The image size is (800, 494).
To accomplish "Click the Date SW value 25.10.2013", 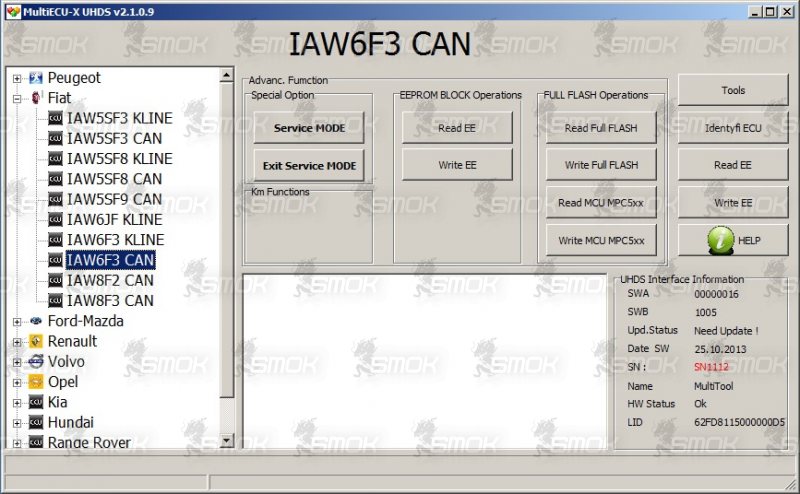I will (x=720, y=349).
